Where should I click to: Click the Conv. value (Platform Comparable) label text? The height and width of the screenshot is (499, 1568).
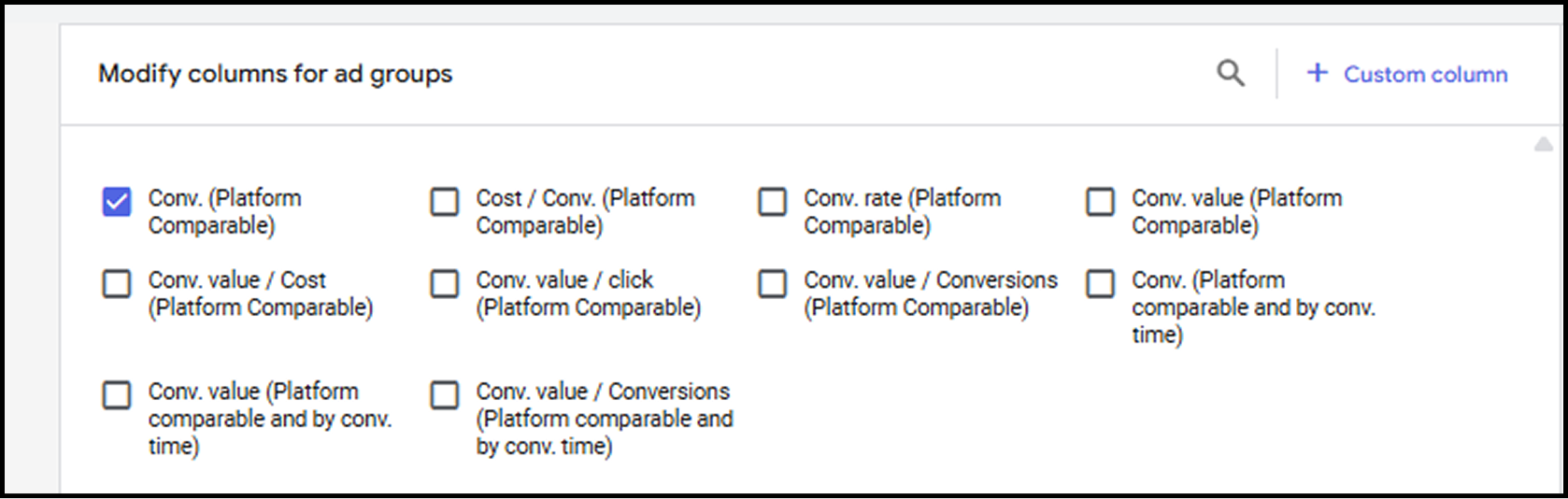pyautogui.click(x=1236, y=212)
